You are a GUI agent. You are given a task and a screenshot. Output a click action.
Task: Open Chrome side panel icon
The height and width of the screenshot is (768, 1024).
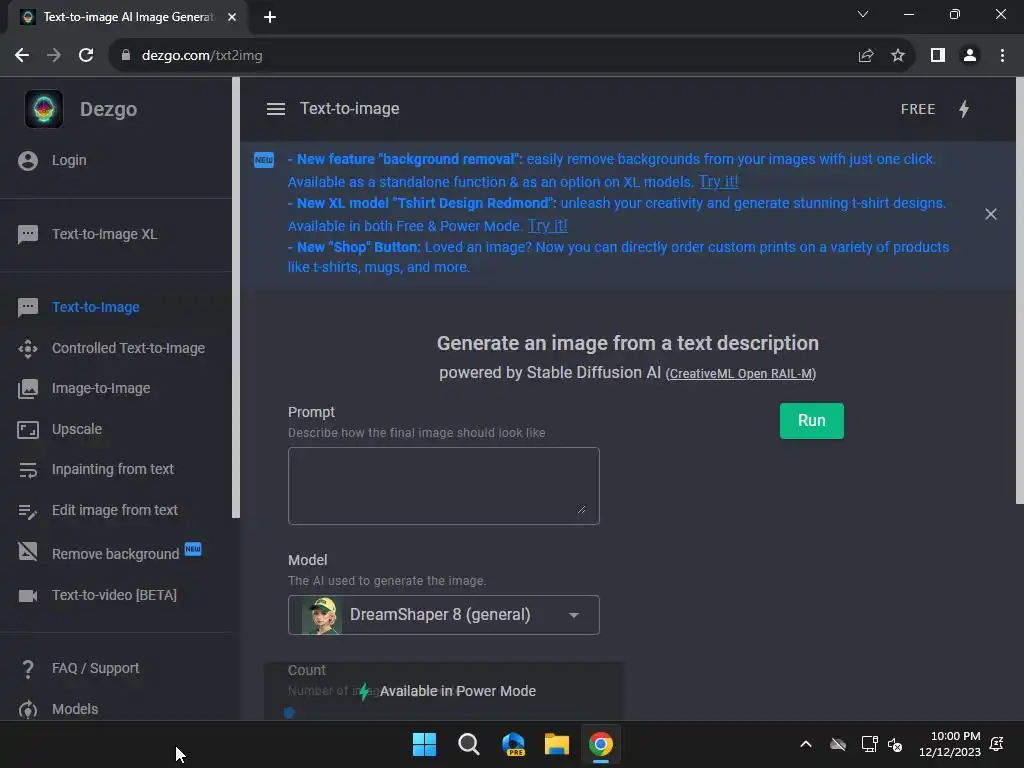tap(938, 56)
